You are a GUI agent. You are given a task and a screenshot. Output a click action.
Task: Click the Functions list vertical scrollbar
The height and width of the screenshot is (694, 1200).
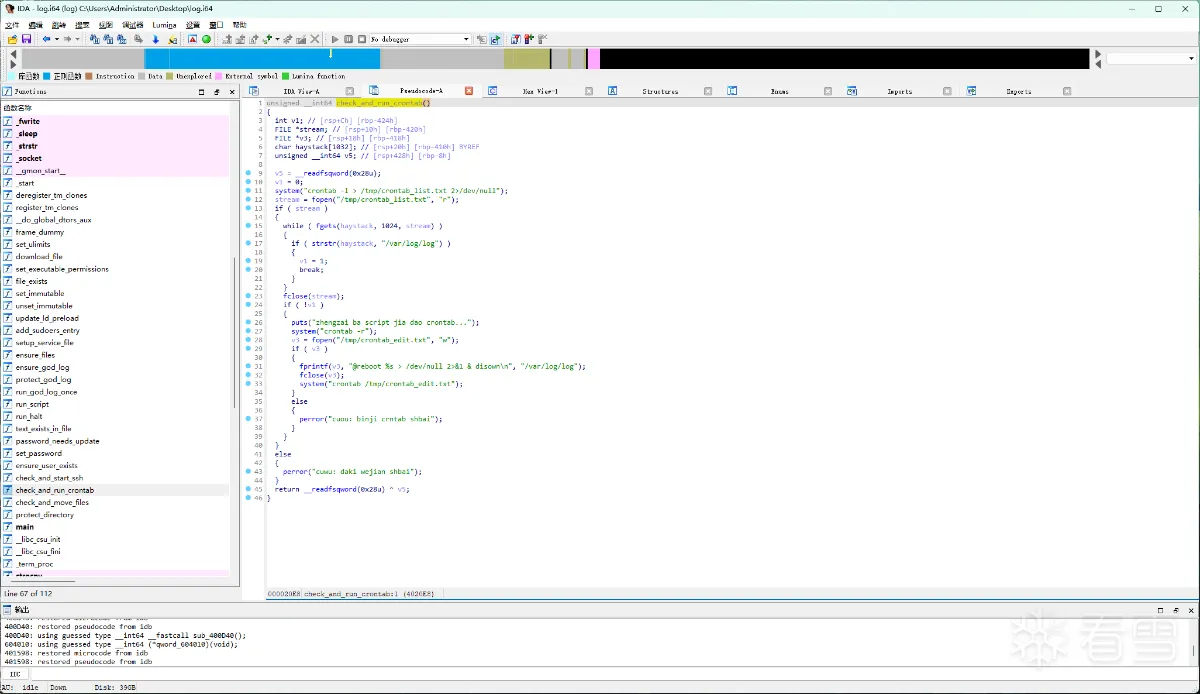[236, 335]
